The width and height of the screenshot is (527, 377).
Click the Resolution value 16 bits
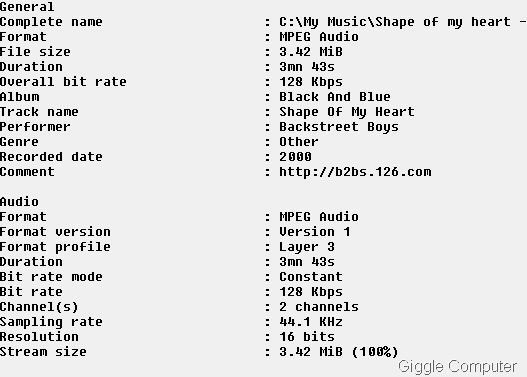(x=307, y=337)
